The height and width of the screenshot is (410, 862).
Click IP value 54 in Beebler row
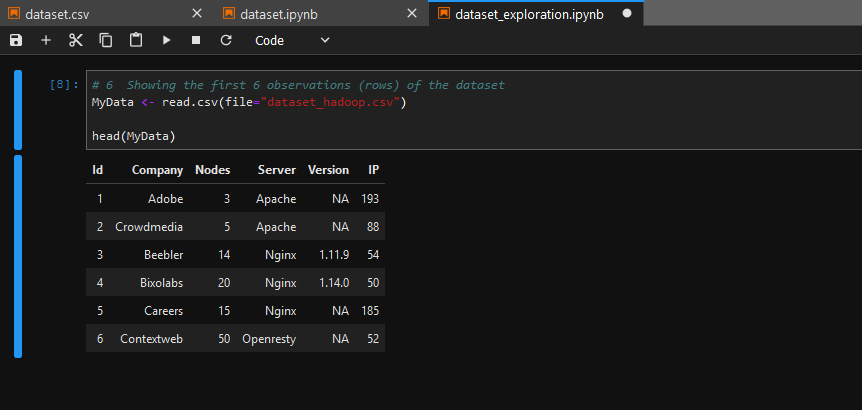[x=373, y=255]
